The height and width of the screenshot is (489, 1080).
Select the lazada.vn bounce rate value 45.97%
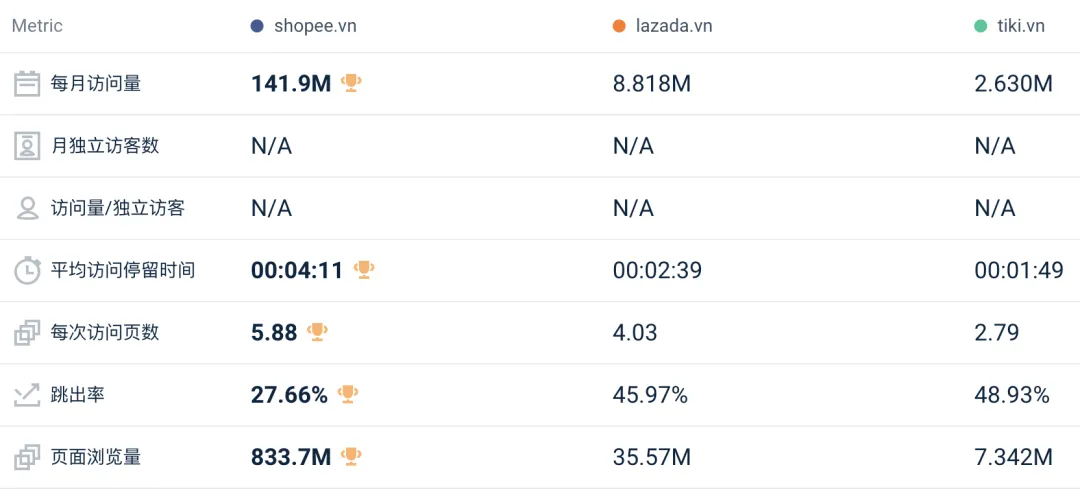pyautogui.click(x=650, y=395)
